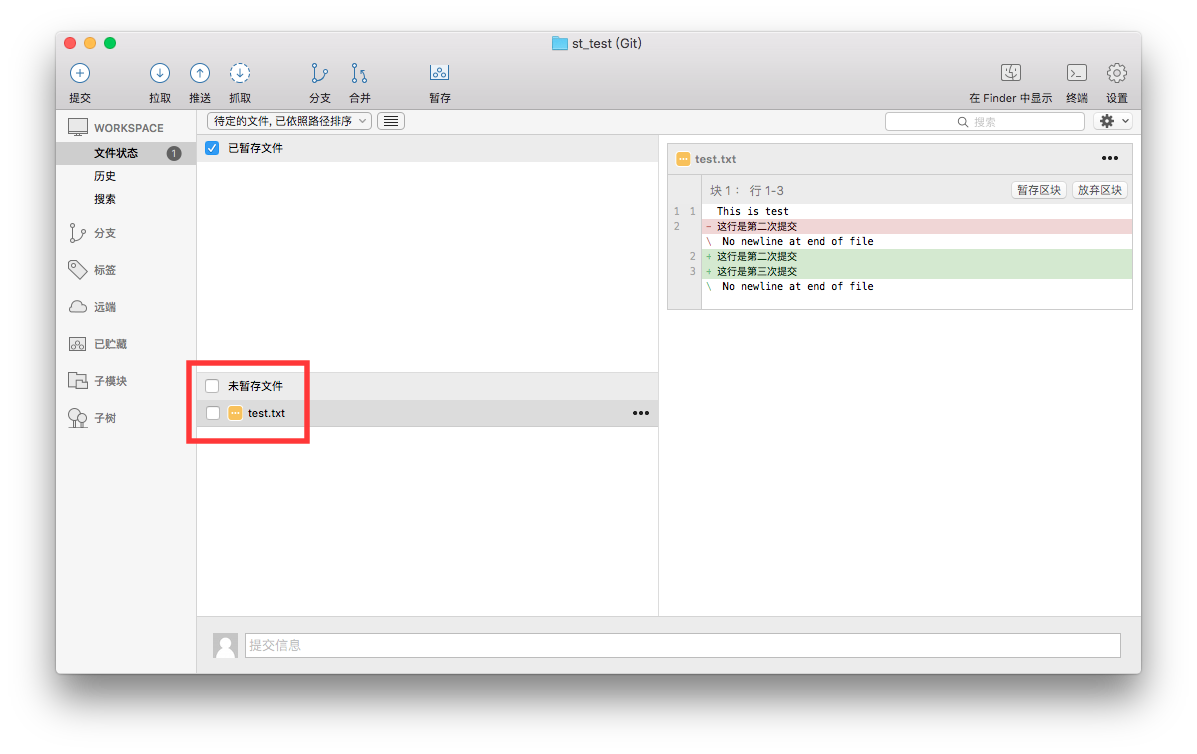Open the 标签 section in the sidebar

point(105,270)
